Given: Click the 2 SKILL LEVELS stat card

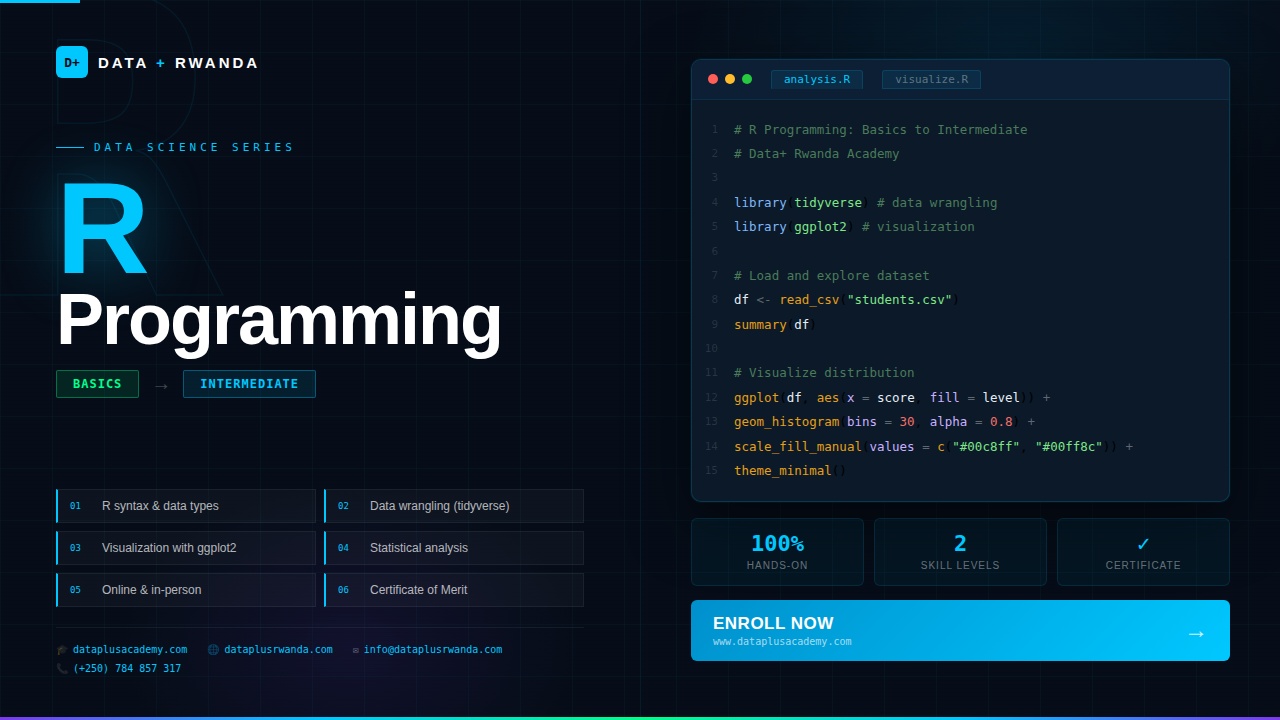Looking at the screenshot, I should (960, 552).
